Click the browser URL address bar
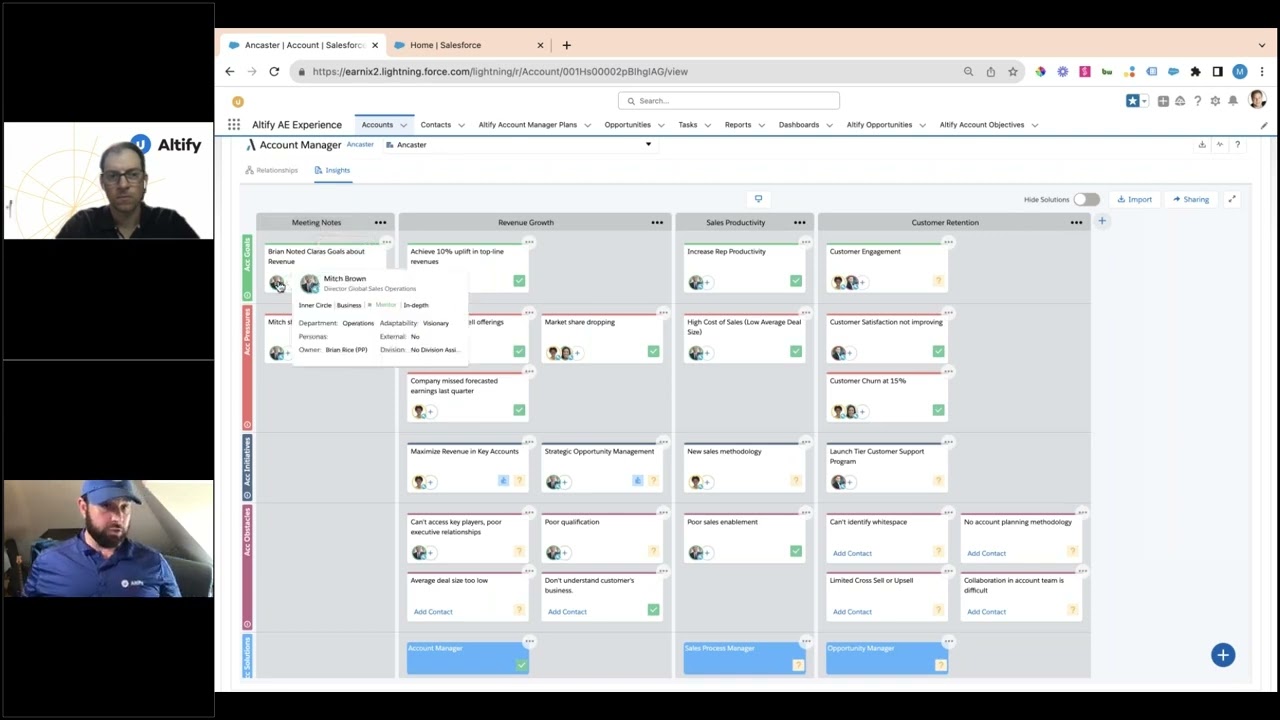 pyautogui.click(x=628, y=72)
